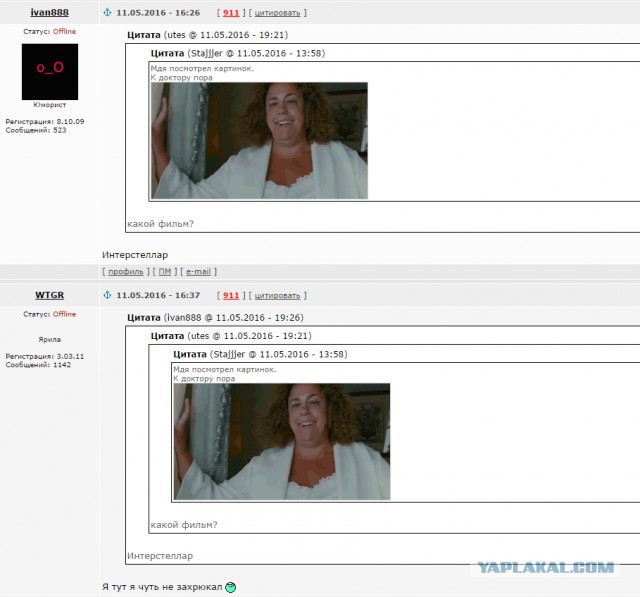Select text 'Я тут я чуть не захрюкал'
Viewport: 640px width, 597px height.
click(162, 587)
